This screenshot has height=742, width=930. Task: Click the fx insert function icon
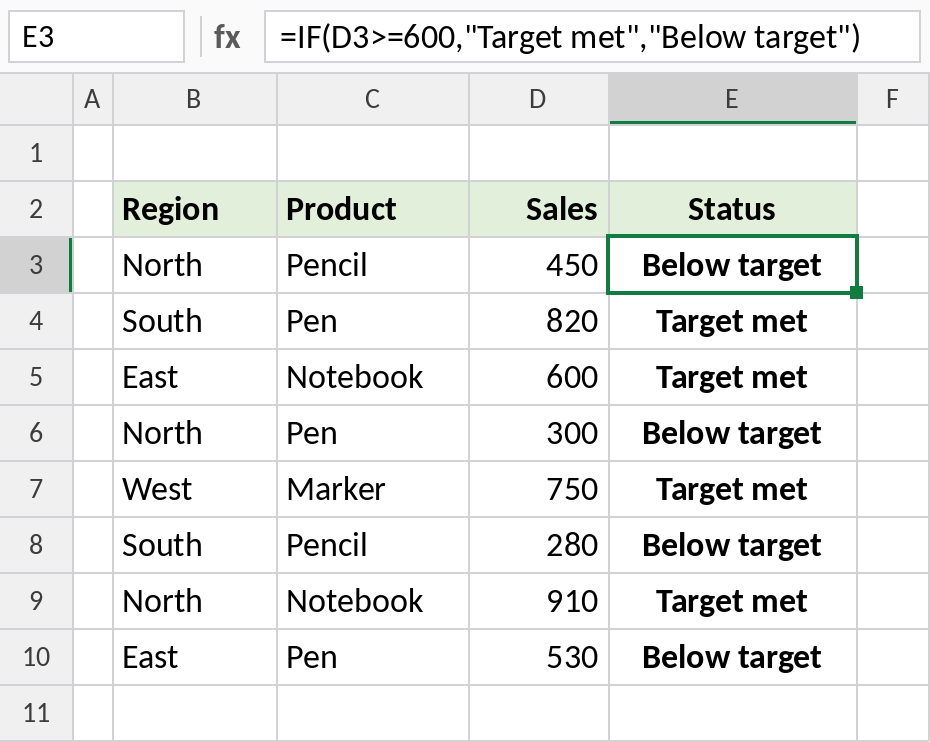(x=227, y=37)
